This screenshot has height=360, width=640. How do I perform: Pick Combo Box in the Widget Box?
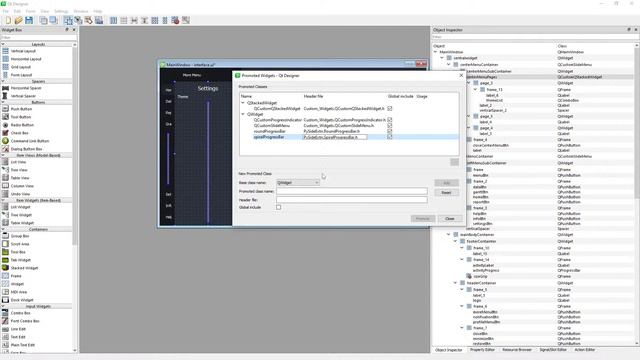(20, 313)
